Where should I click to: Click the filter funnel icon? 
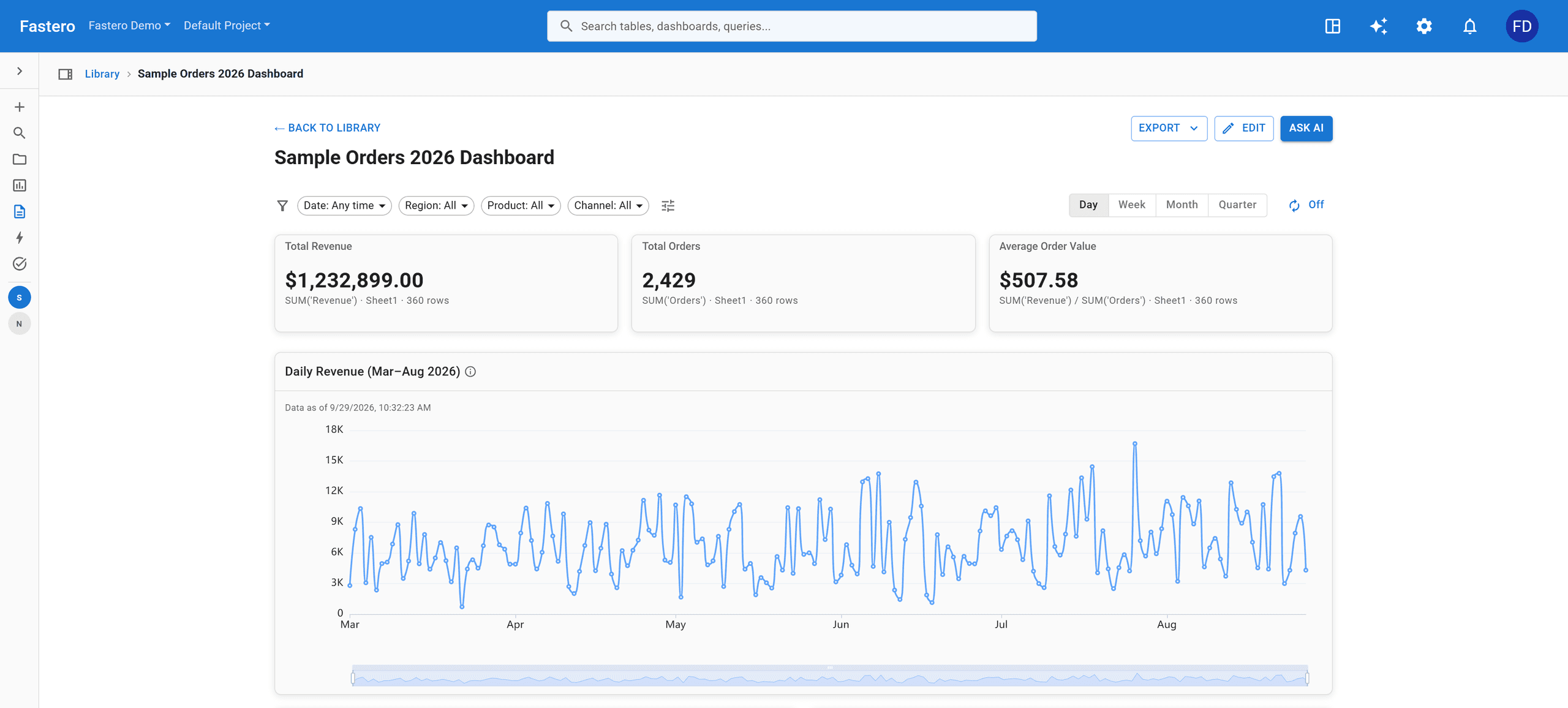(282, 205)
